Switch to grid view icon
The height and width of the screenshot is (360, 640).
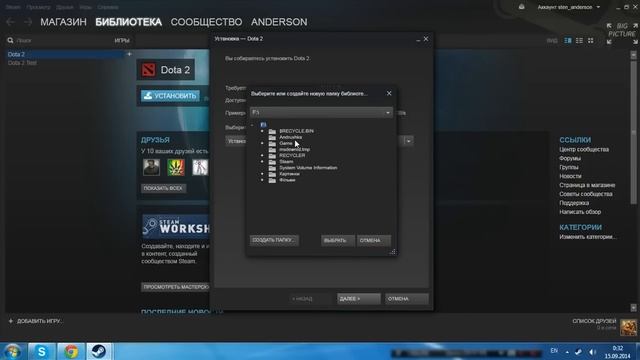[591, 40]
